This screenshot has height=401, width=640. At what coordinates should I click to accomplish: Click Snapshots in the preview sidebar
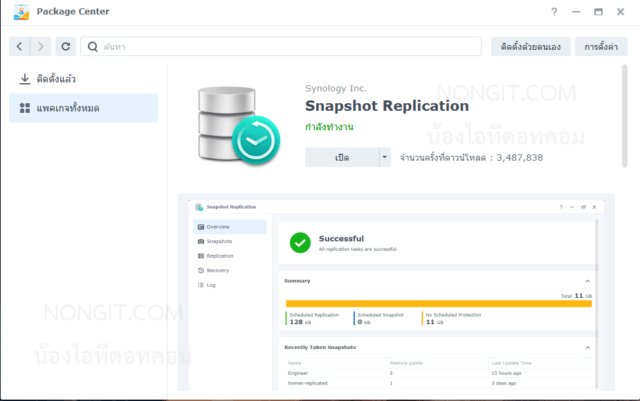point(230,241)
